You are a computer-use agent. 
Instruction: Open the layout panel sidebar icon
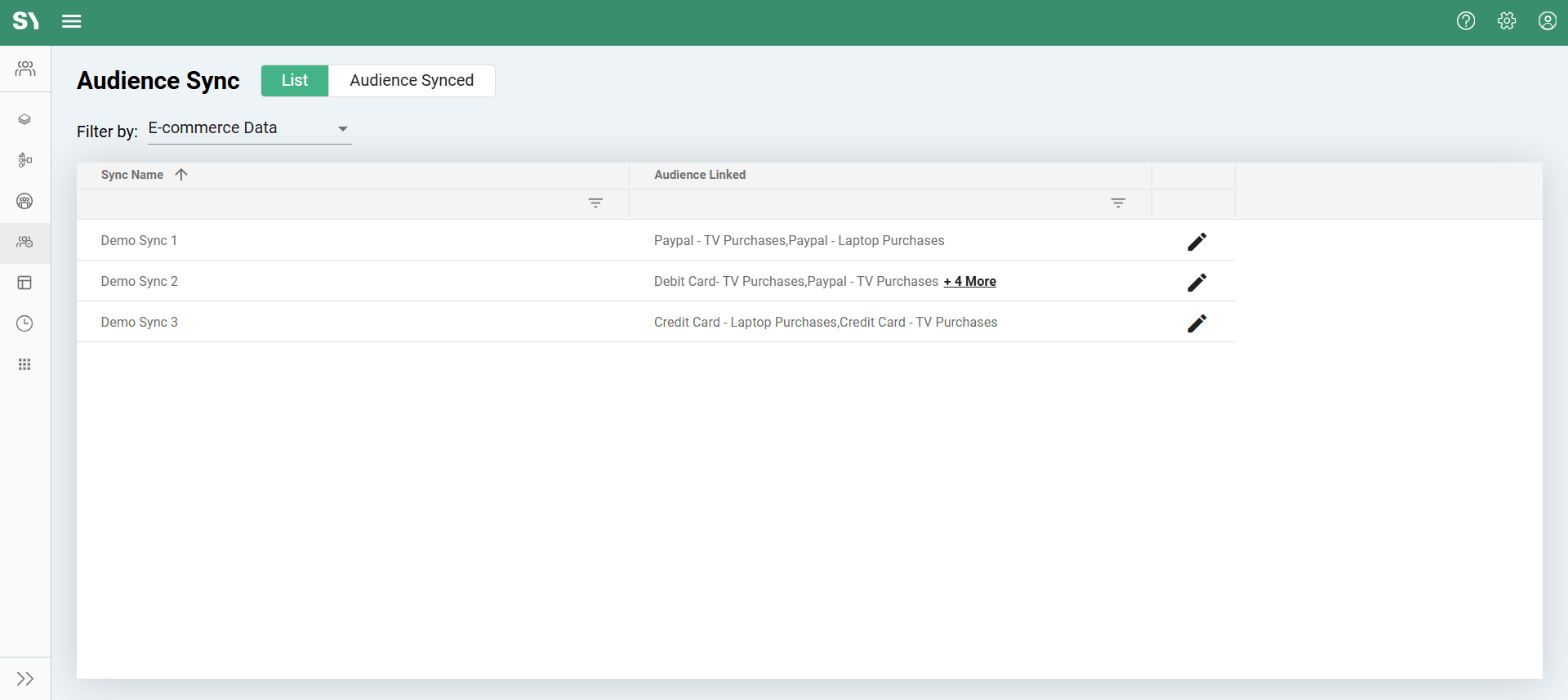click(x=24, y=283)
